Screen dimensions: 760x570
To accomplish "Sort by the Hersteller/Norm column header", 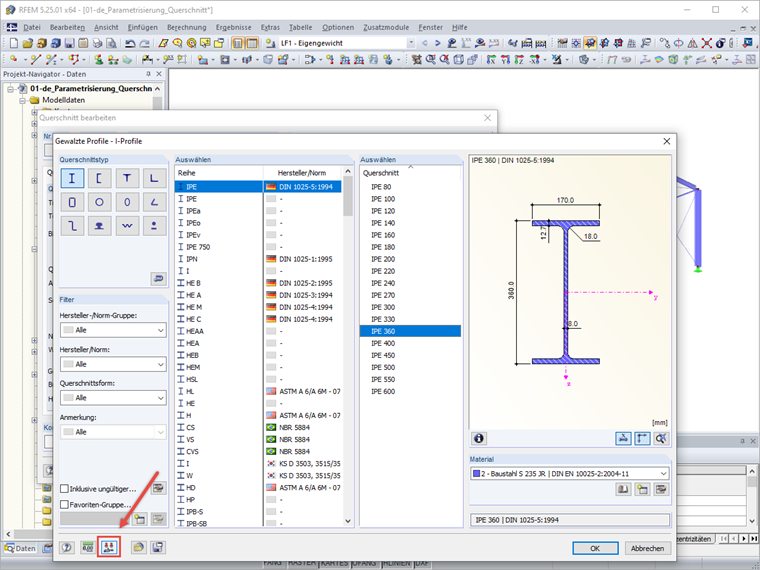I will [x=303, y=173].
